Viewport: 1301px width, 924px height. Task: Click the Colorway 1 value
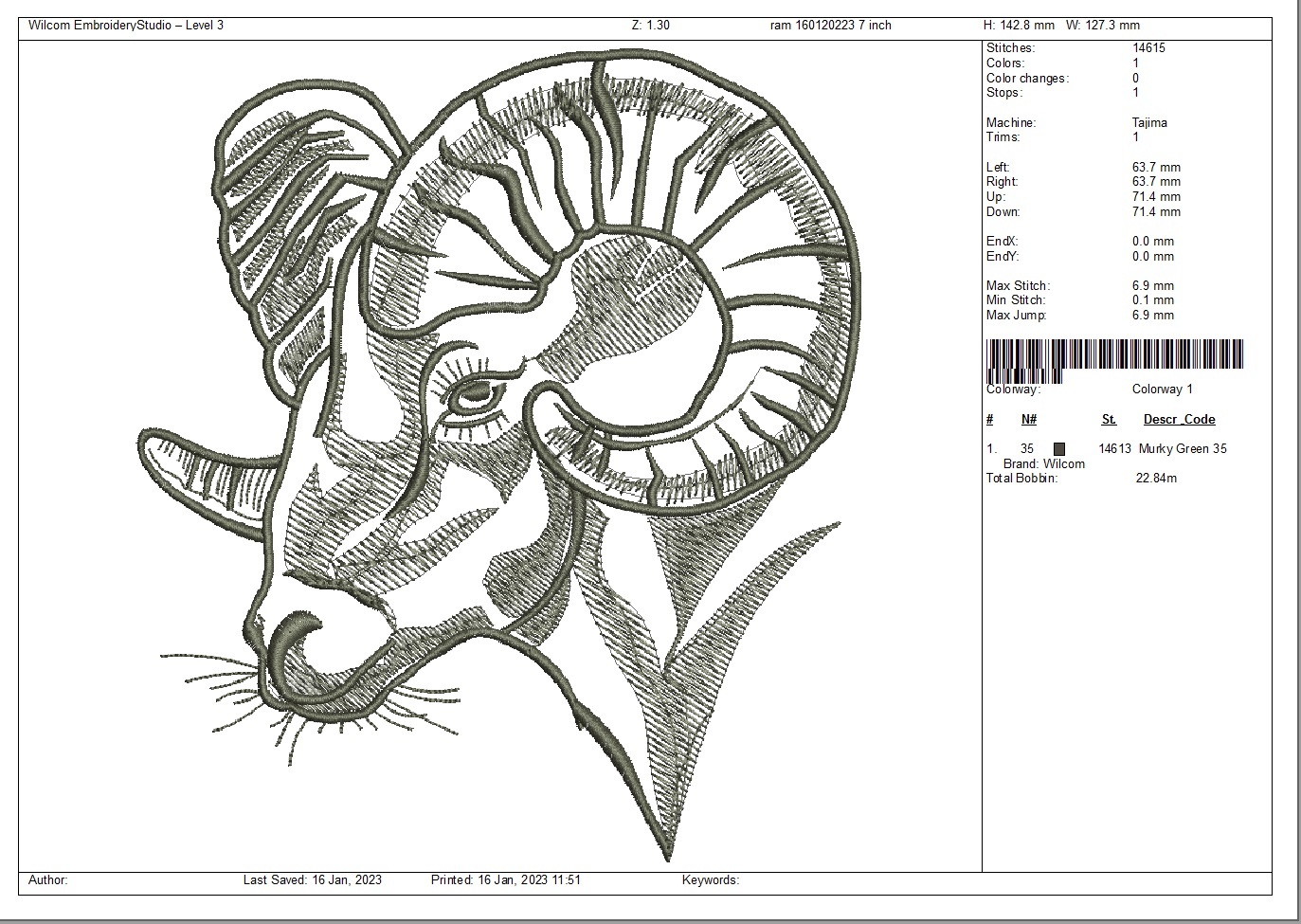click(x=1163, y=390)
